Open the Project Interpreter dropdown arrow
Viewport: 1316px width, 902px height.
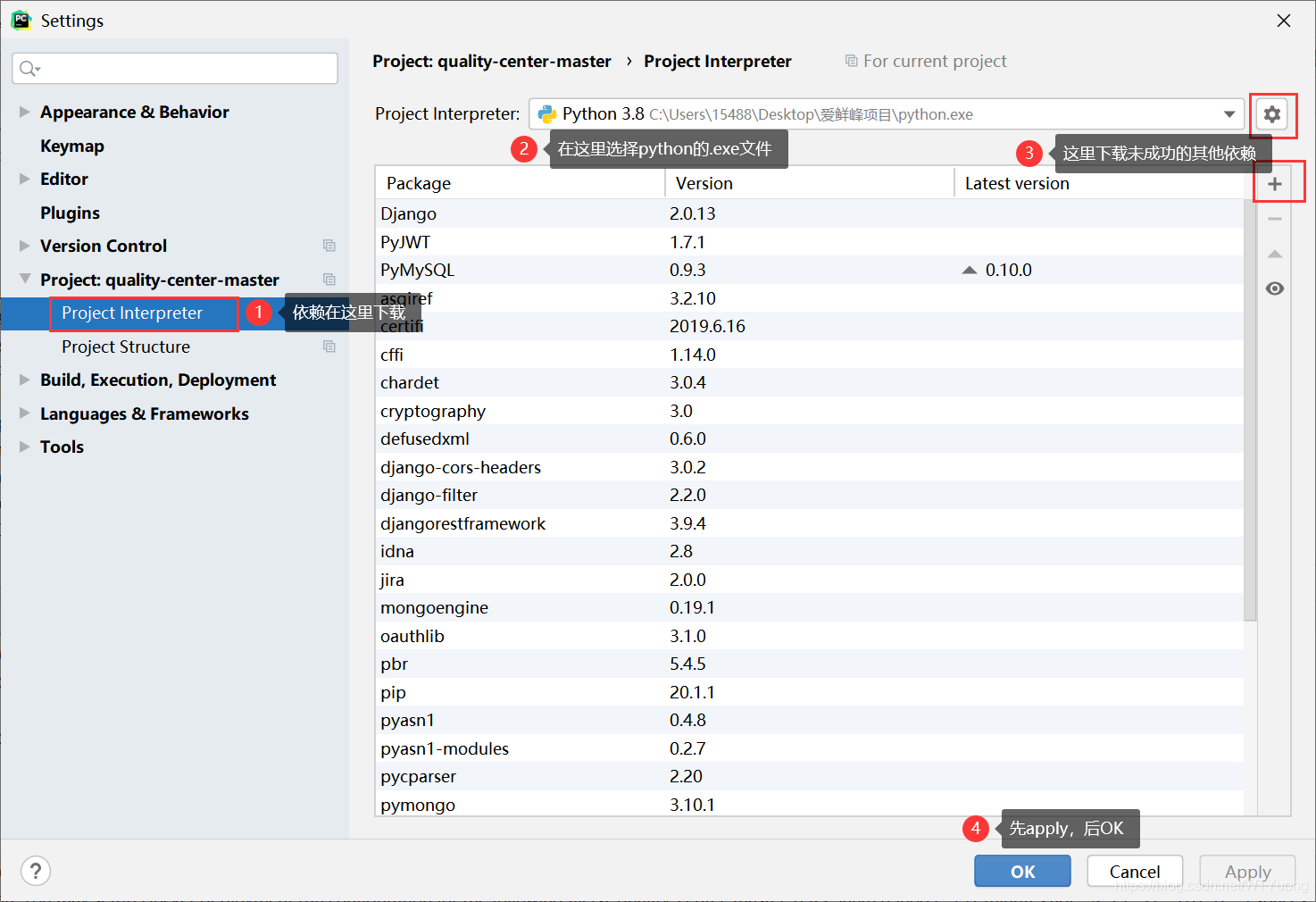tap(1229, 114)
